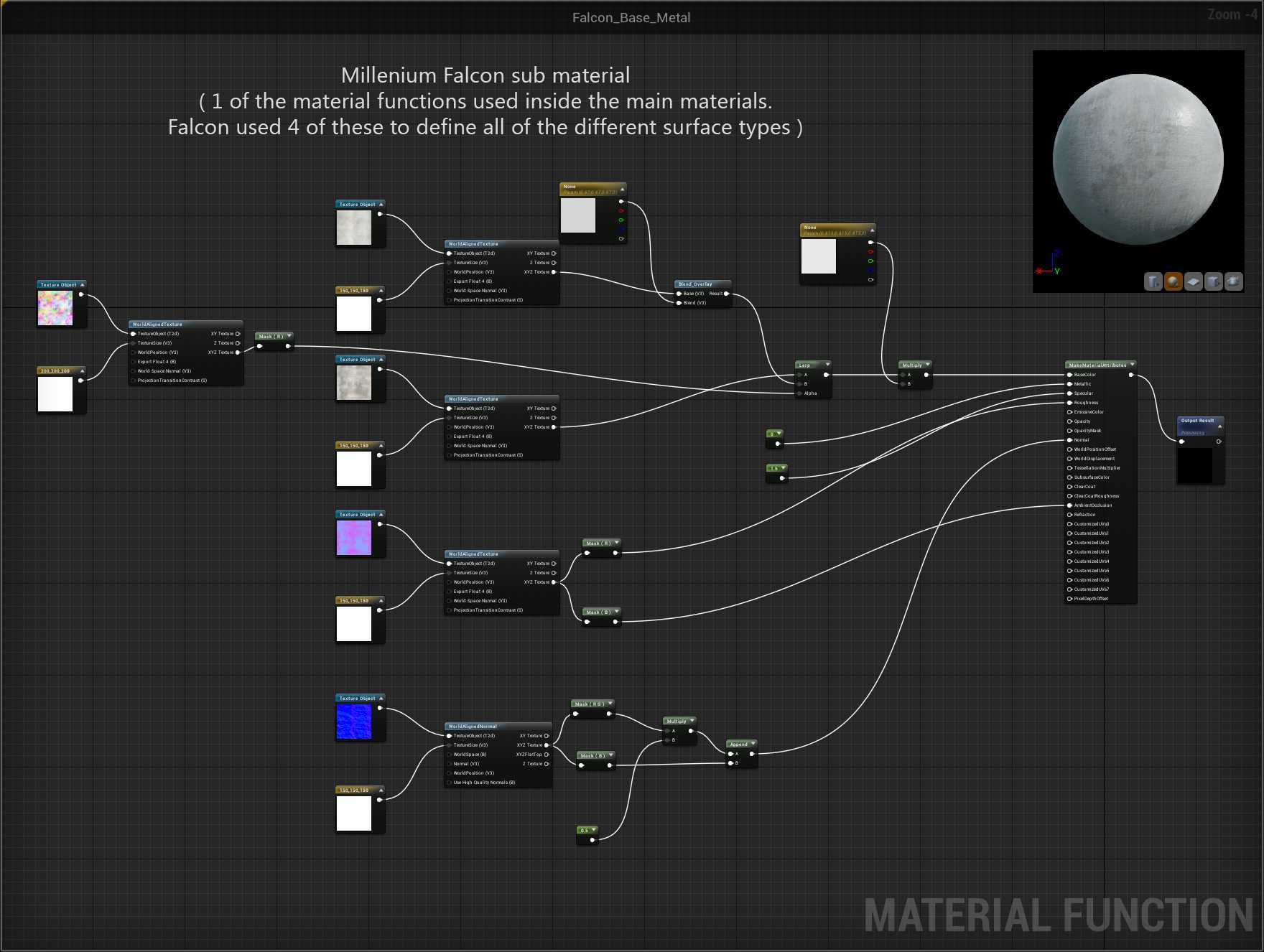Viewport: 1264px width, 952px height.
Task: Collapse the Mask (RG) node arrow
Action: pyautogui.click(x=610, y=704)
